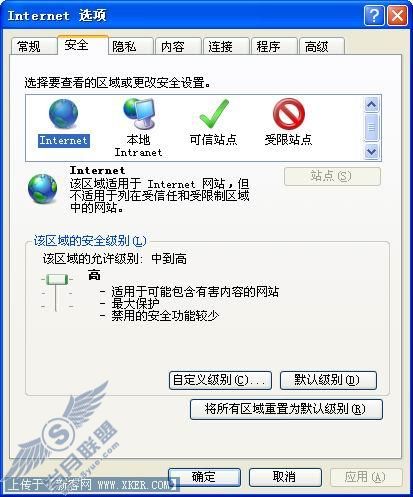
Task: Select the 本地 Intranet zone icon
Action: [x=139, y=113]
